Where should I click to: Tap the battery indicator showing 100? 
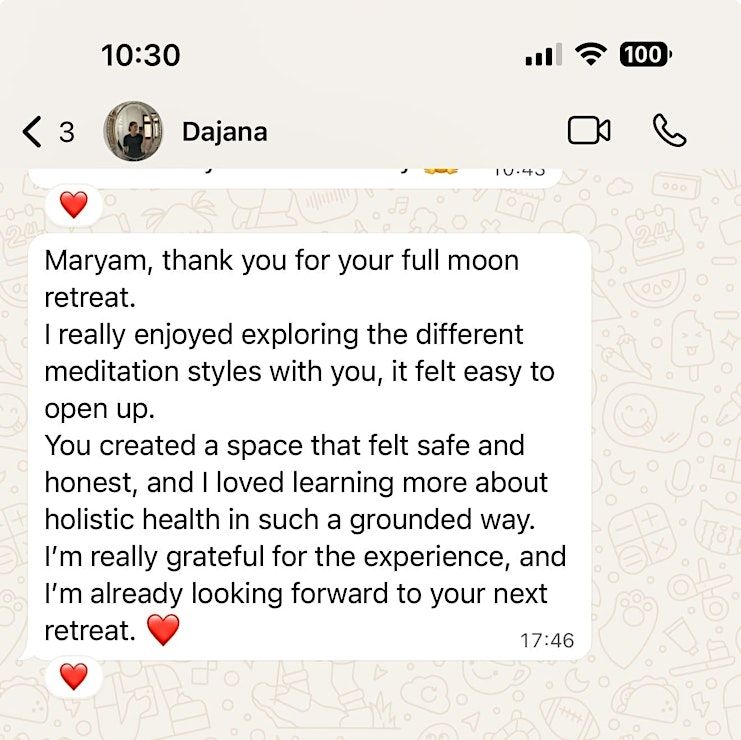(x=645, y=54)
